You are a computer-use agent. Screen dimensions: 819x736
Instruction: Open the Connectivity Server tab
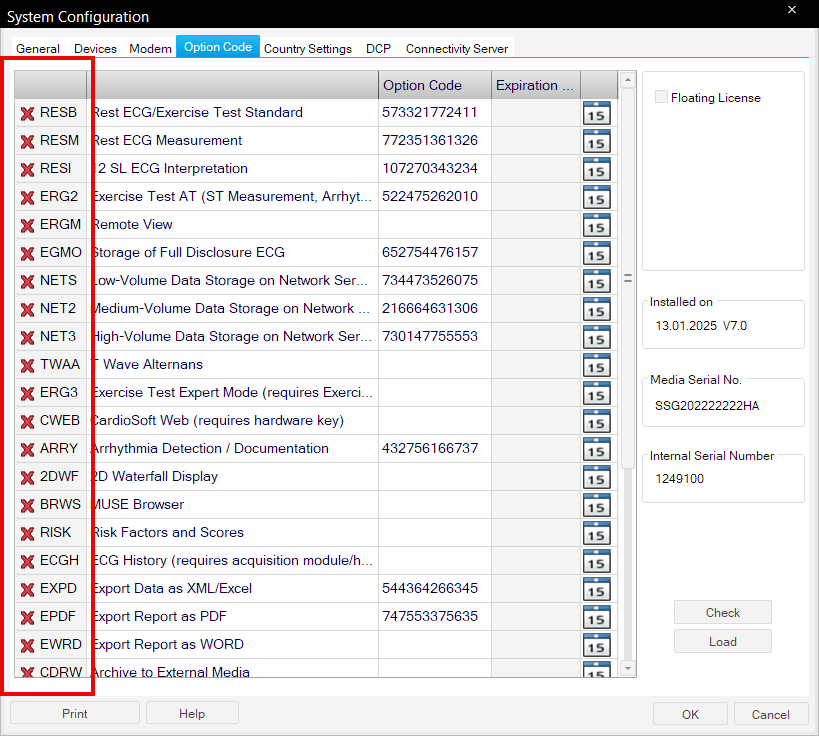click(x=456, y=48)
